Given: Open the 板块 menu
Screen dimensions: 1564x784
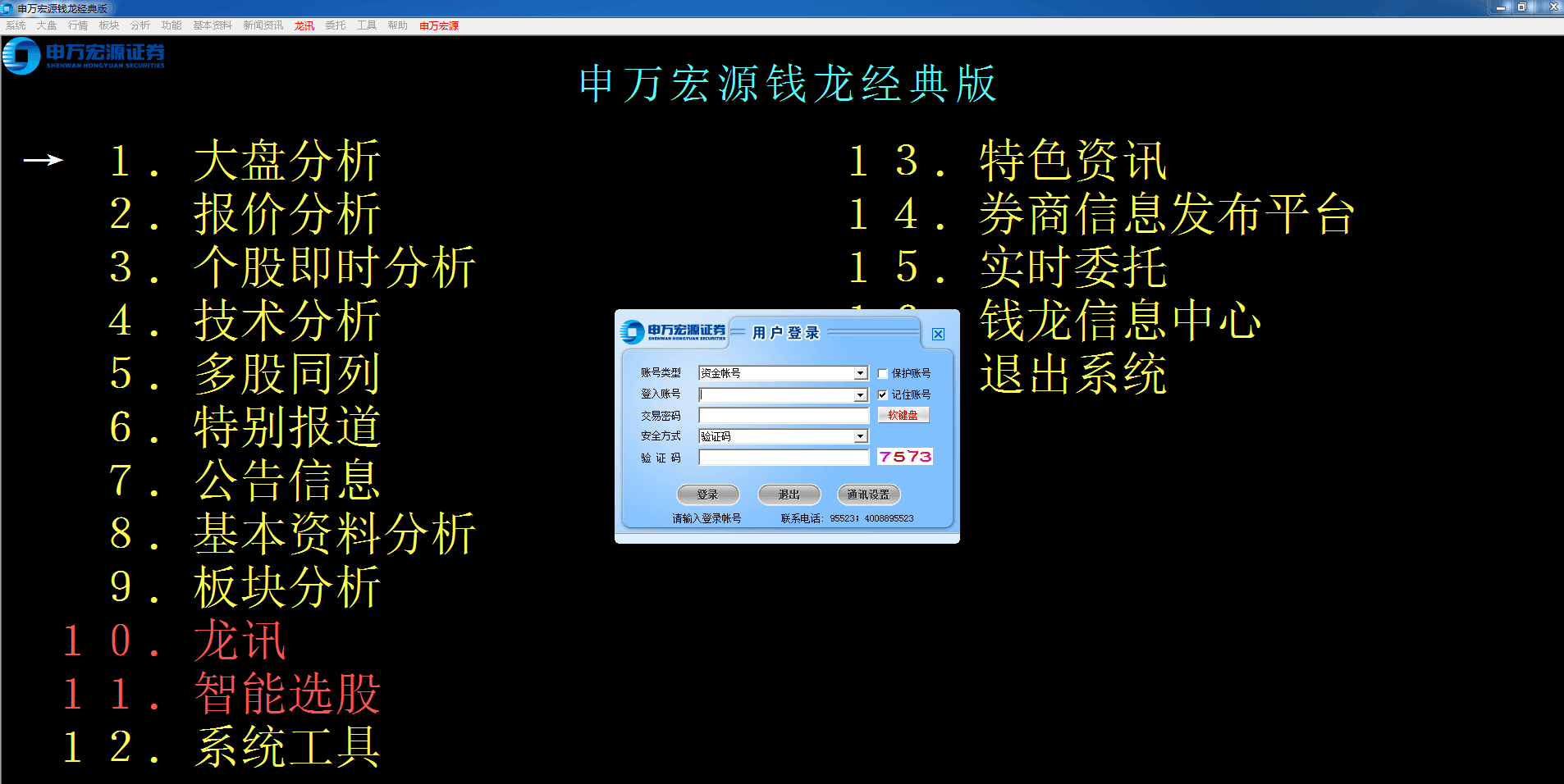Looking at the screenshot, I should (109, 25).
